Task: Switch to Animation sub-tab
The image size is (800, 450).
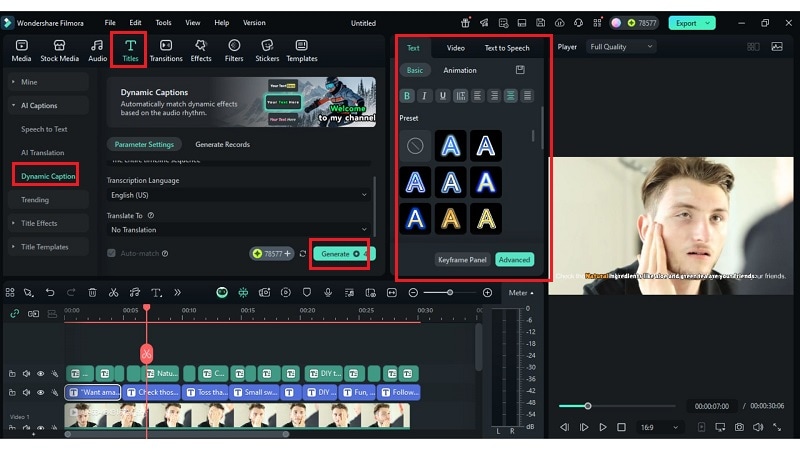Action: coord(460,70)
